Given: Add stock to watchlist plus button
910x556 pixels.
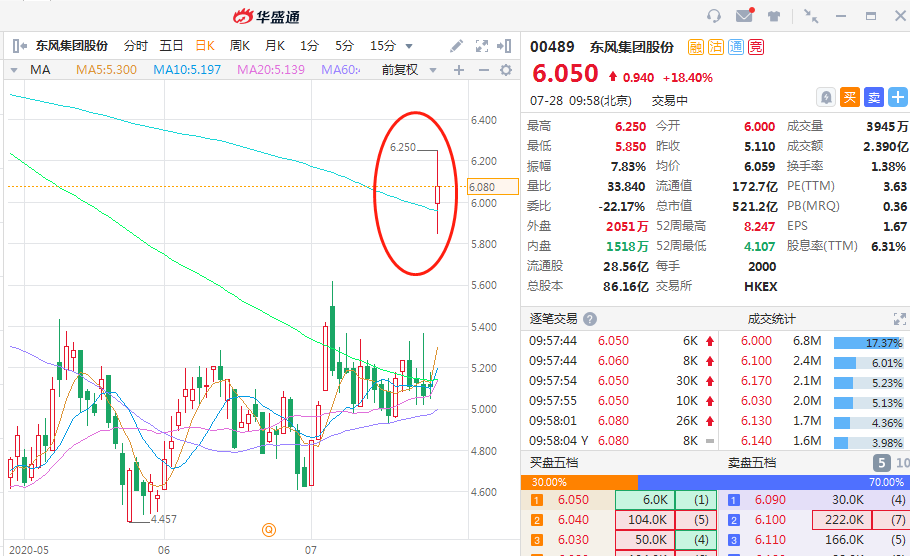Looking at the screenshot, I should click(x=898, y=97).
